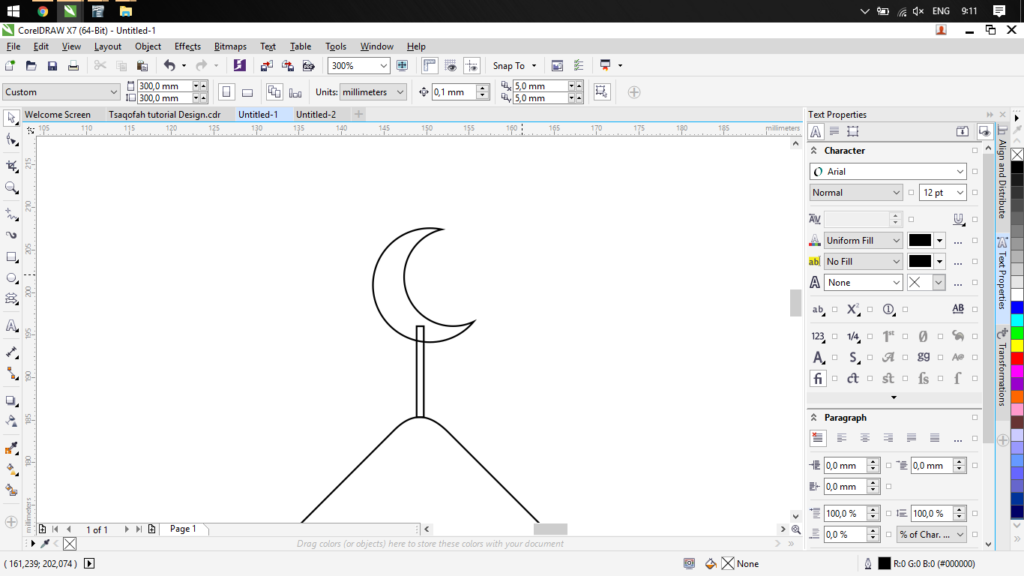Select the Pick tool in toolbox
The height and width of the screenshot is (576, 1024).
(12, 117)
